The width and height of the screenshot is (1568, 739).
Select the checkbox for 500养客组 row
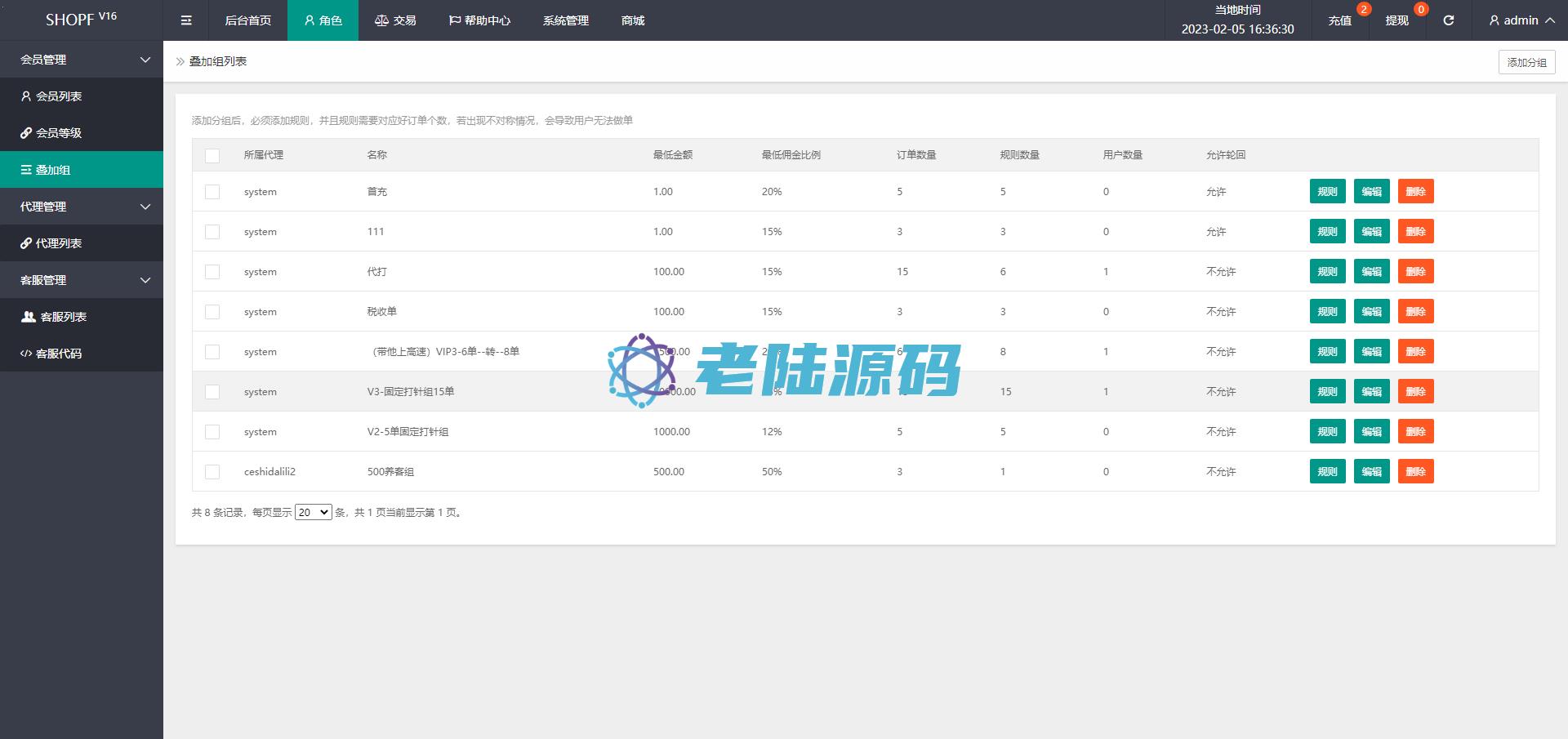(212, 472)
